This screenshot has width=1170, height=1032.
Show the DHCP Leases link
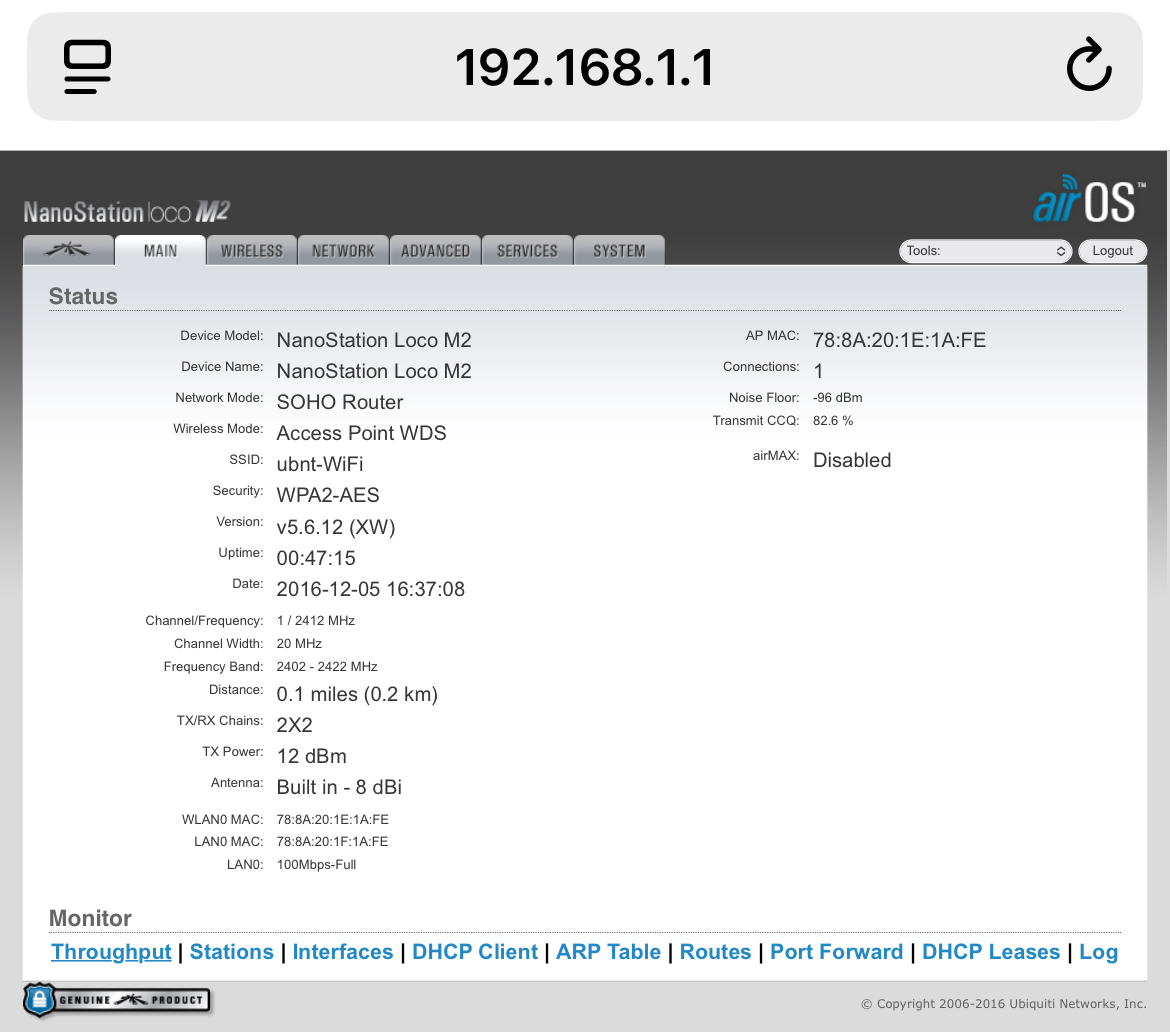coord(991,952)
